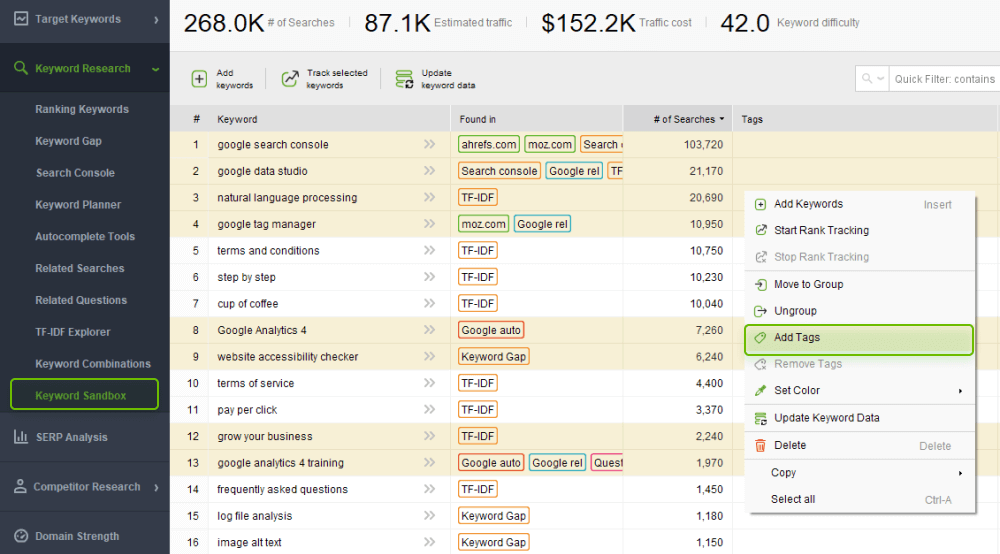
Task: Collapse the Keyword Research sidebar section
Action: click(x=156, y=69)
